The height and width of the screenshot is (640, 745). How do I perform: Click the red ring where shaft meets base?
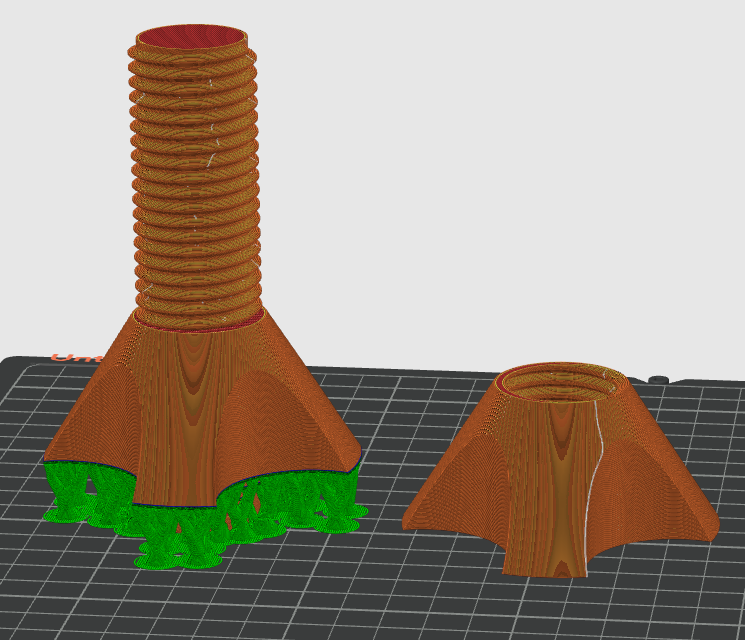pos(200,325)
